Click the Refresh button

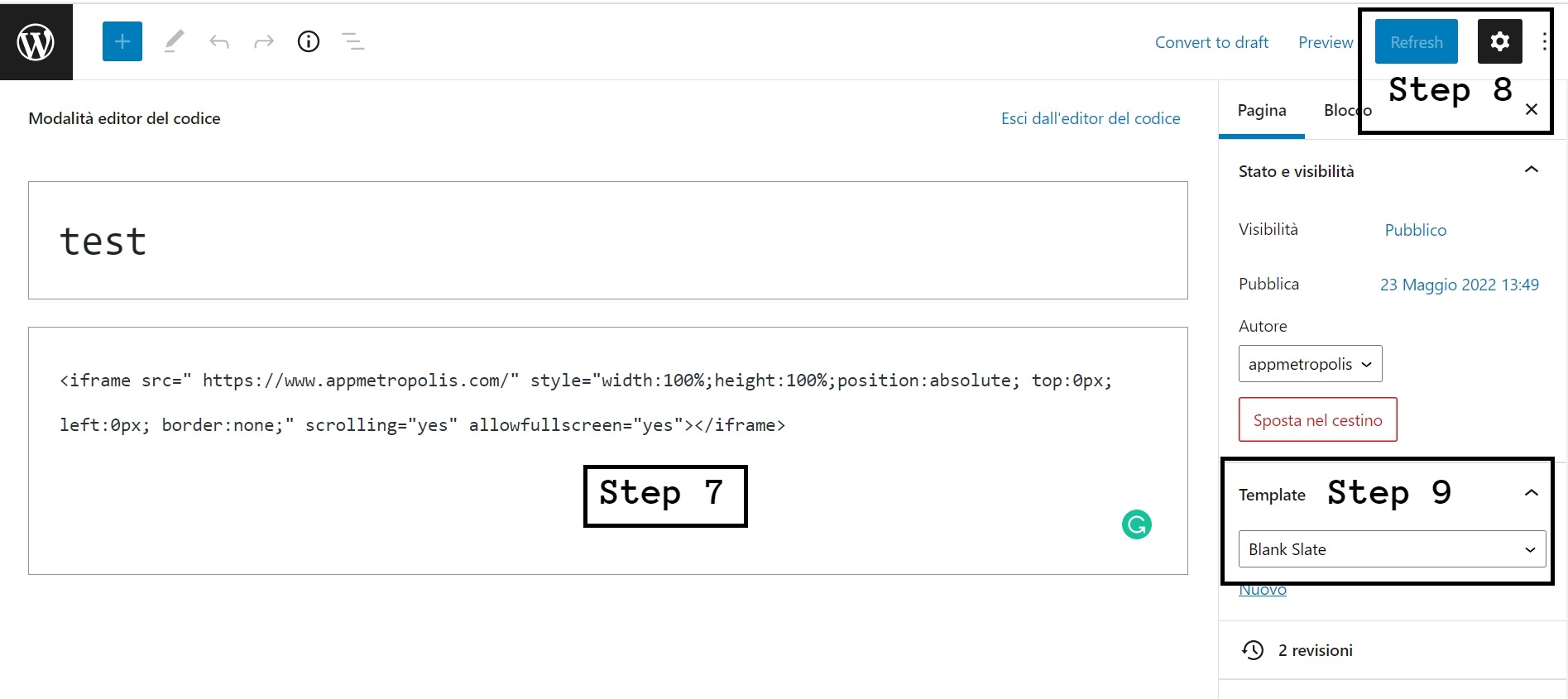[x=1417, y=41]
